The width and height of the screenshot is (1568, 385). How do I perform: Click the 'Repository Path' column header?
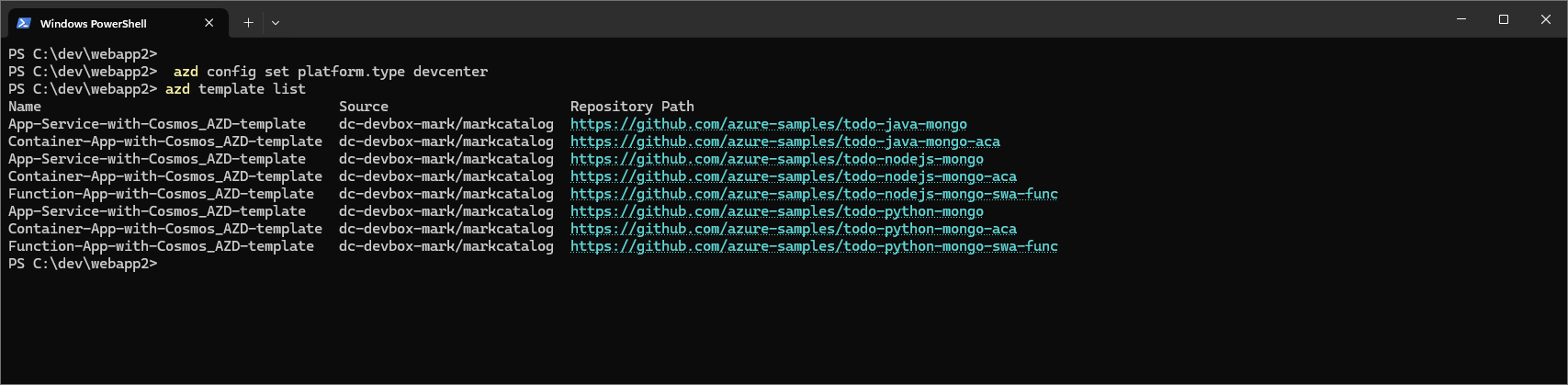631,107
